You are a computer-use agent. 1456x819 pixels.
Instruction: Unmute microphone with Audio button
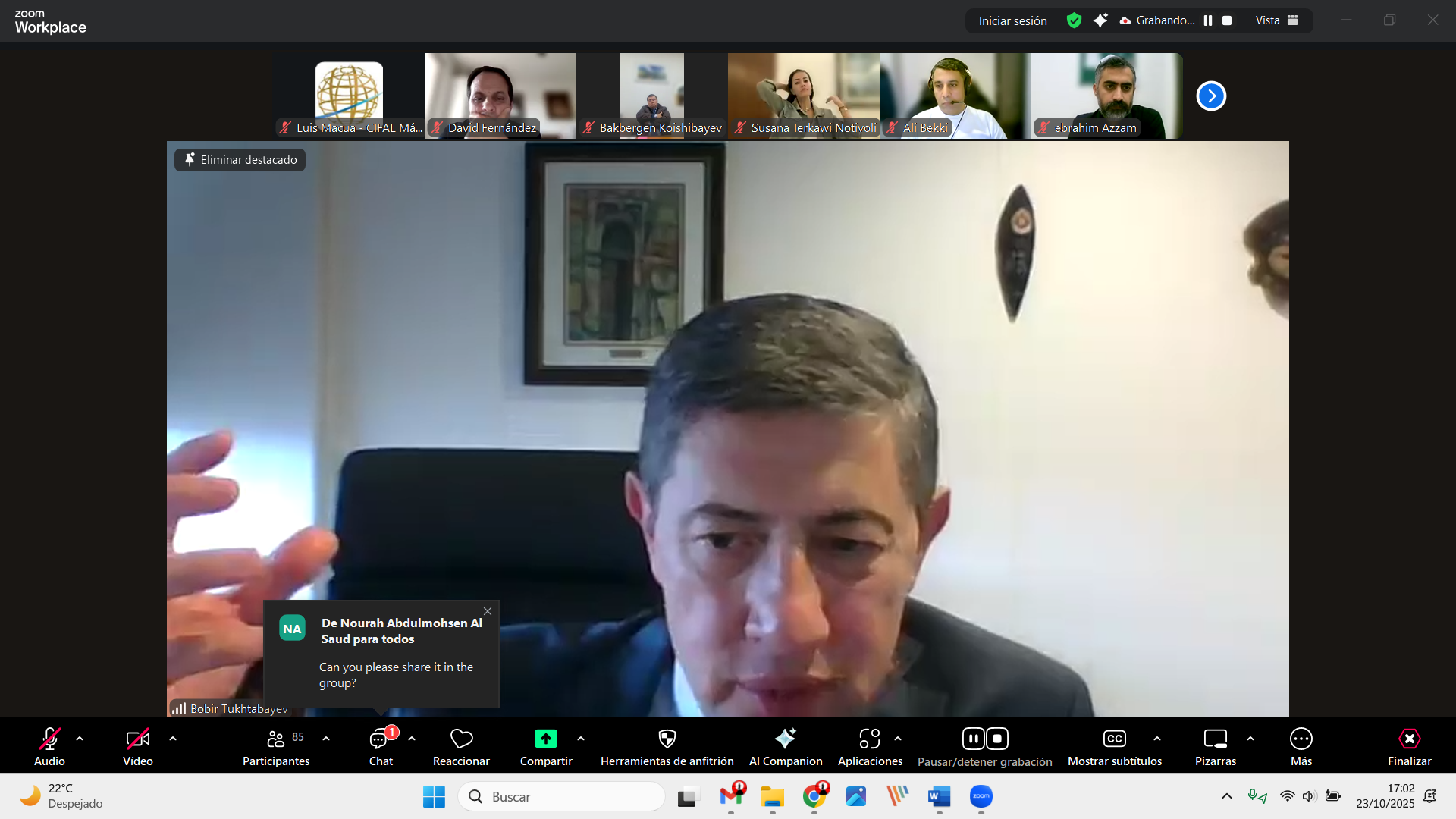click(49, 739)
